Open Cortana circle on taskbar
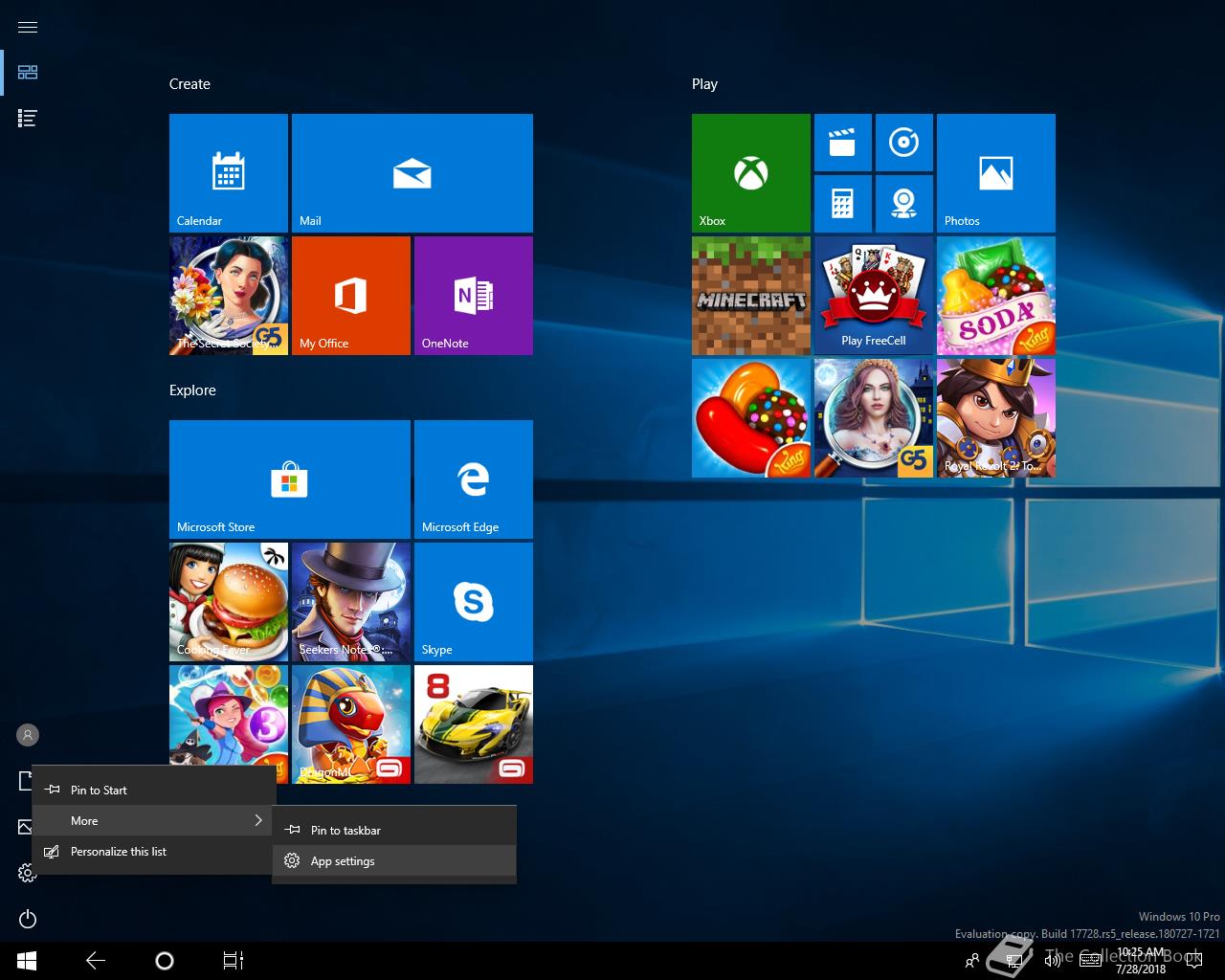Screen dimensions: 1225x980 [165, 961]
